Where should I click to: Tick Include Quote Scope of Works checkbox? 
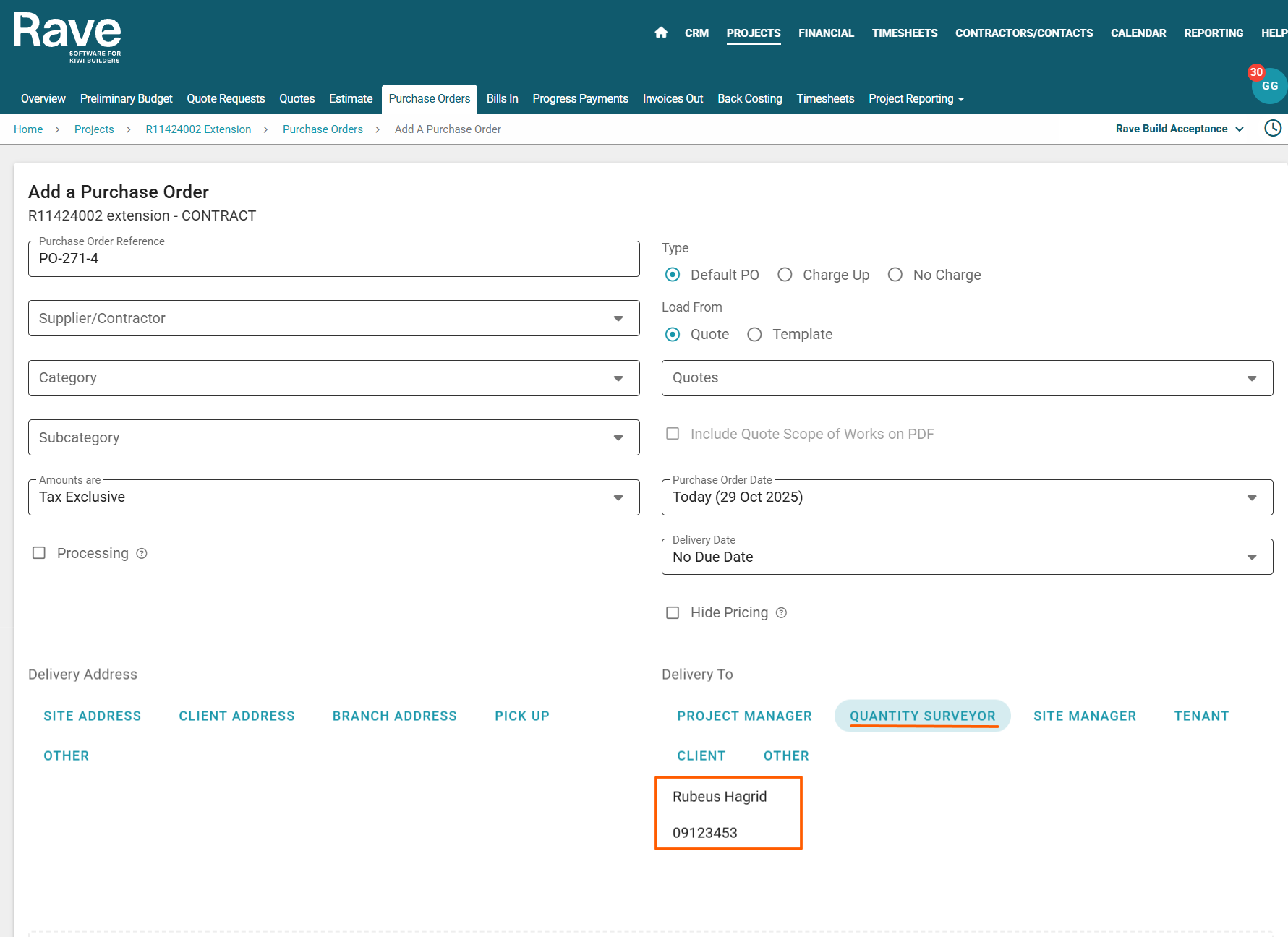coord(673,434)
